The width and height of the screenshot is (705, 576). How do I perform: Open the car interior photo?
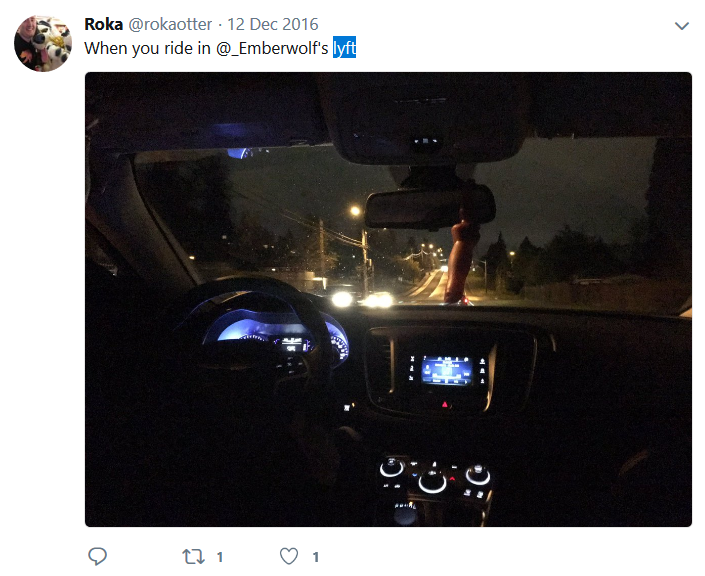click(388, 299)
